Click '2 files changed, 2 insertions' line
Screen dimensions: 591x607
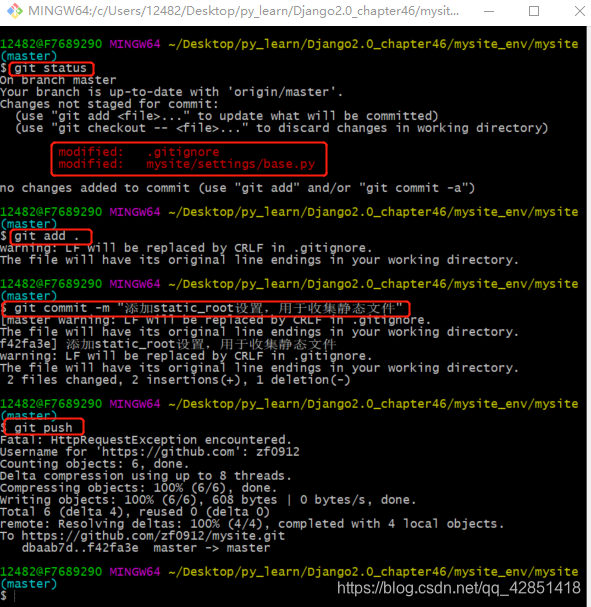pos(178,380)
